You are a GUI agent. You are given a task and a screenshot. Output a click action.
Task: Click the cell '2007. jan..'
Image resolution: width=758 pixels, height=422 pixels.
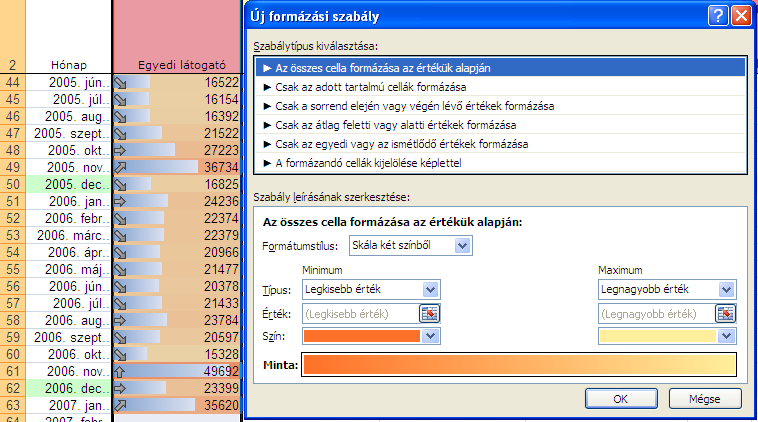pyautogui.click(x=69, y=405)
